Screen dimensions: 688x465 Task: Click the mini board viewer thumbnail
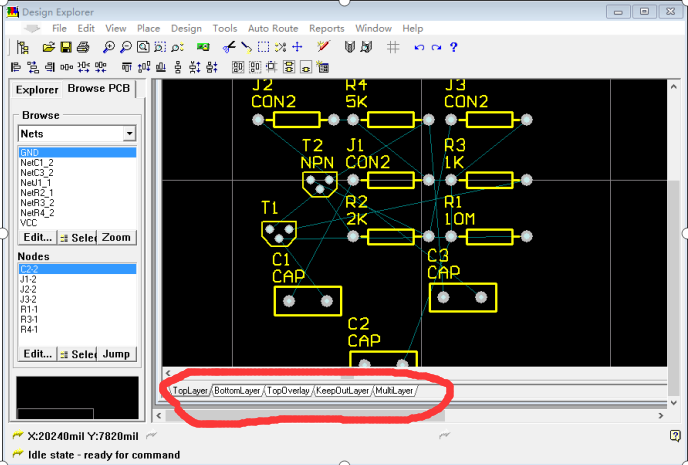(77, 398)
